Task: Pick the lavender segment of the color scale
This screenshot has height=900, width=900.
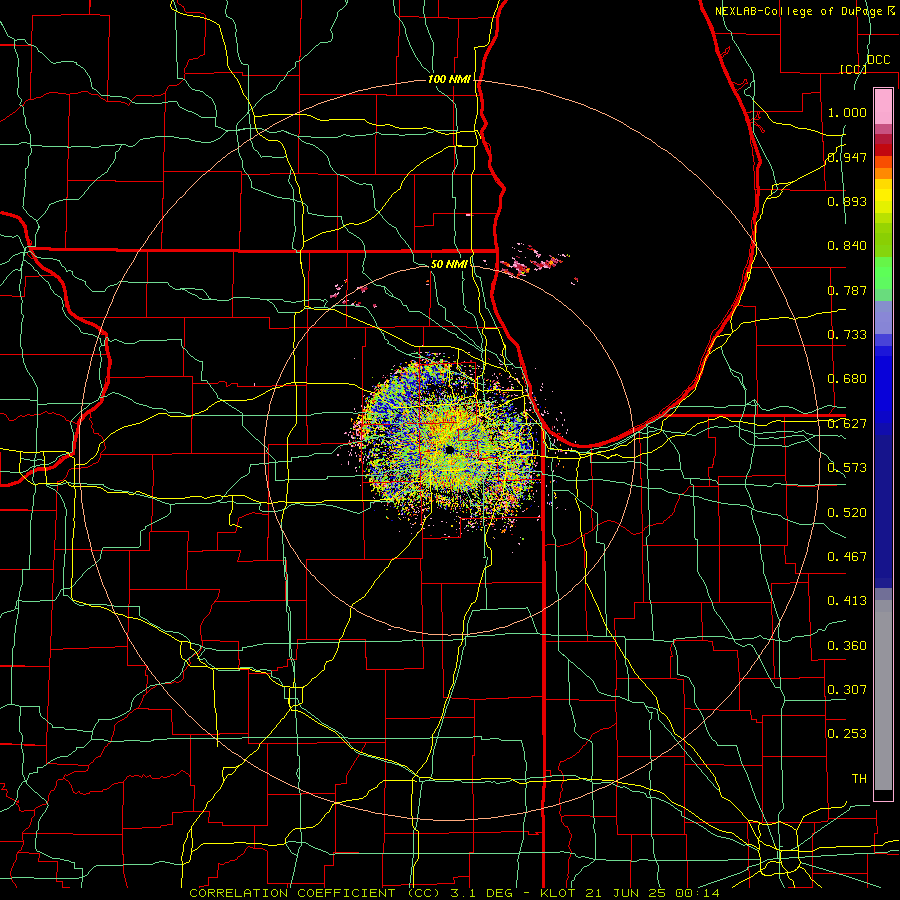Action: (883, 317)
